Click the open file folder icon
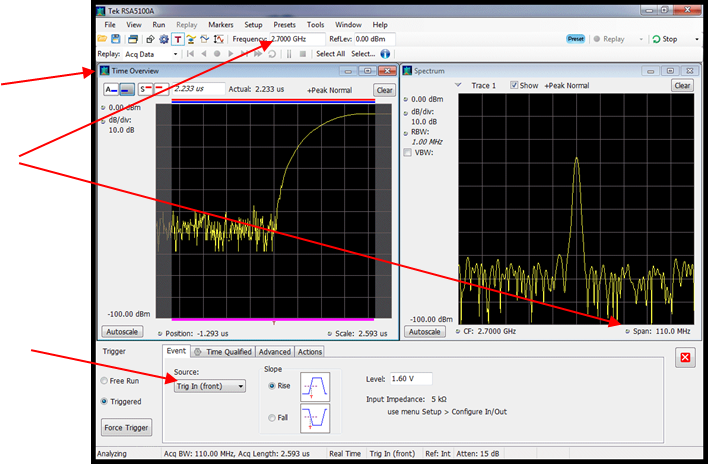The image size is (708, 464). coord(102,39)
